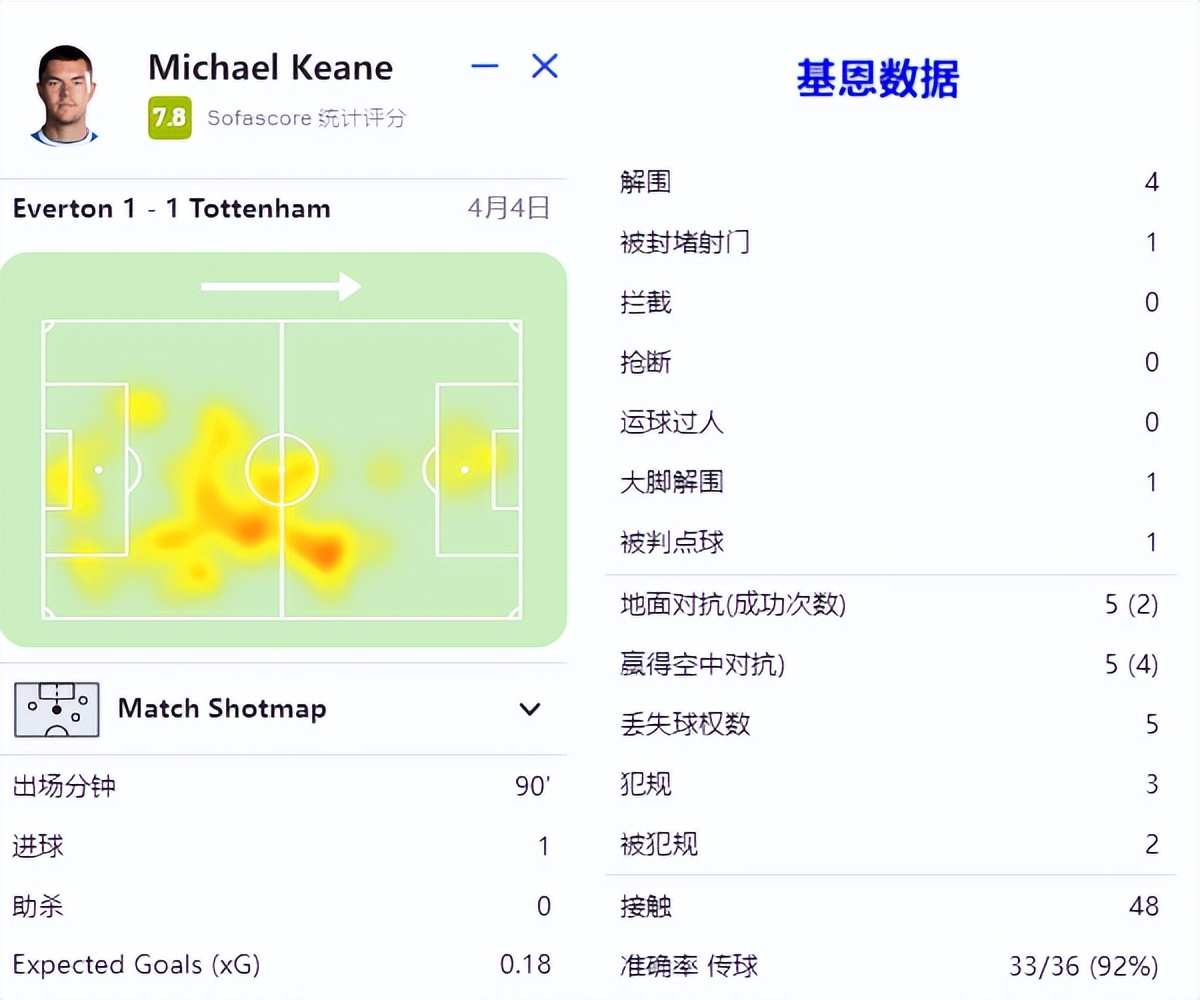Select the 出场分钟 stat row

(x=282, y=786)
